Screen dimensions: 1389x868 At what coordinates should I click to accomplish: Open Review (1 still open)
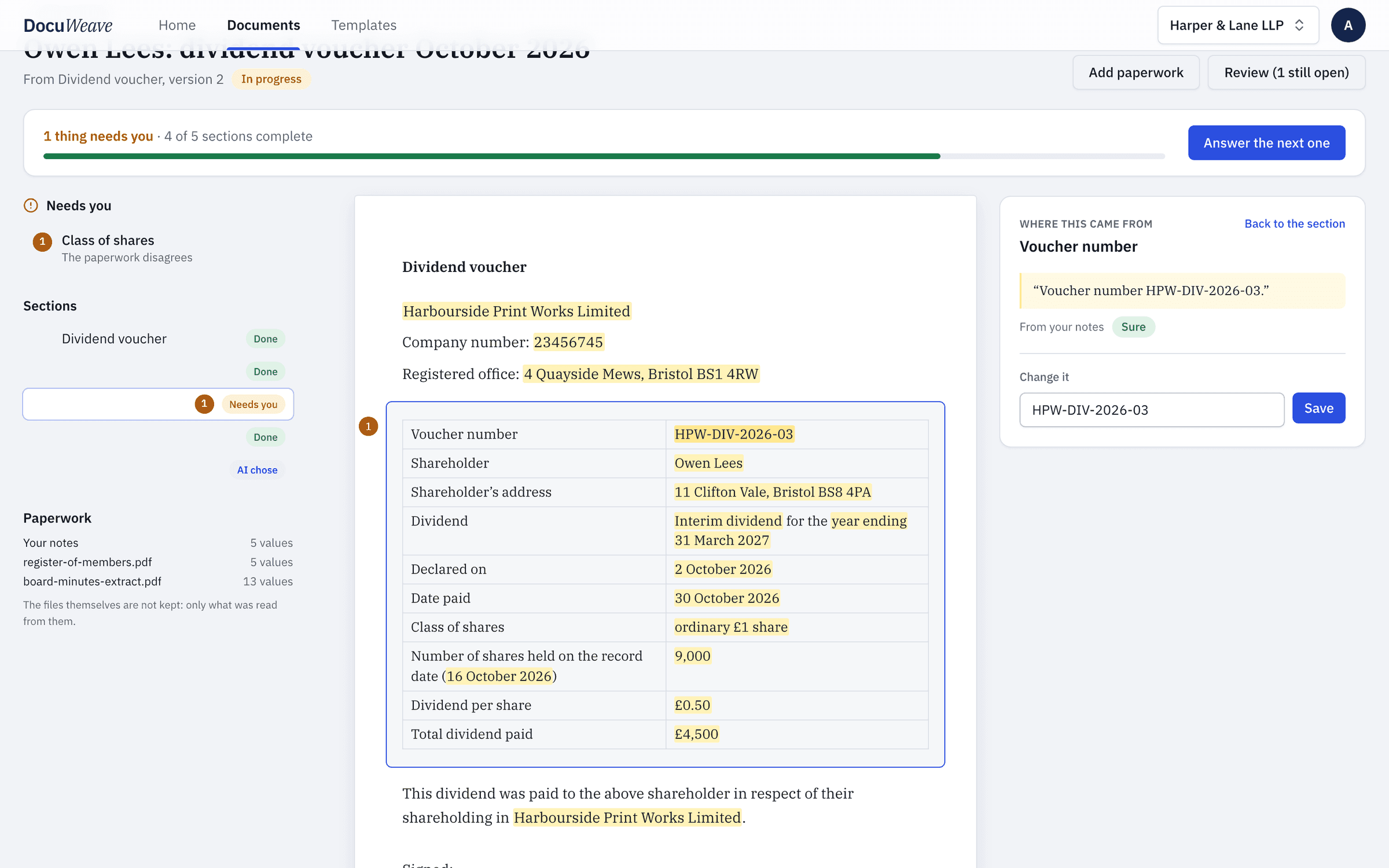click(1286, 72)
